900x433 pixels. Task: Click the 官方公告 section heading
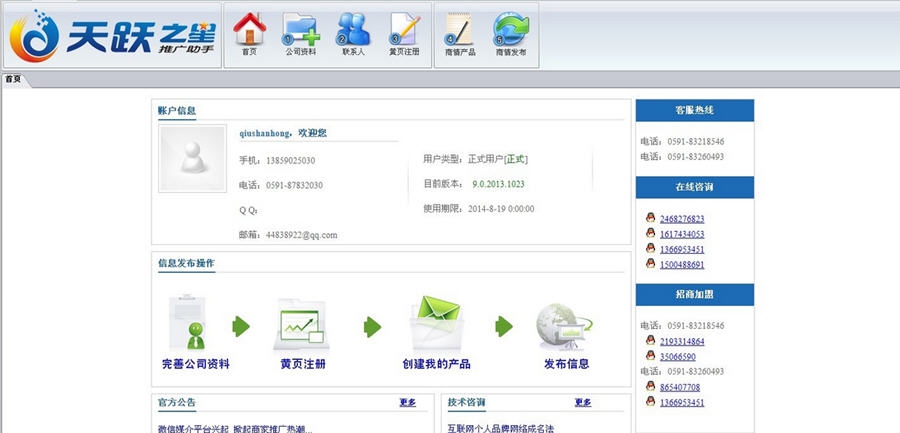click(x=177, y=403)
